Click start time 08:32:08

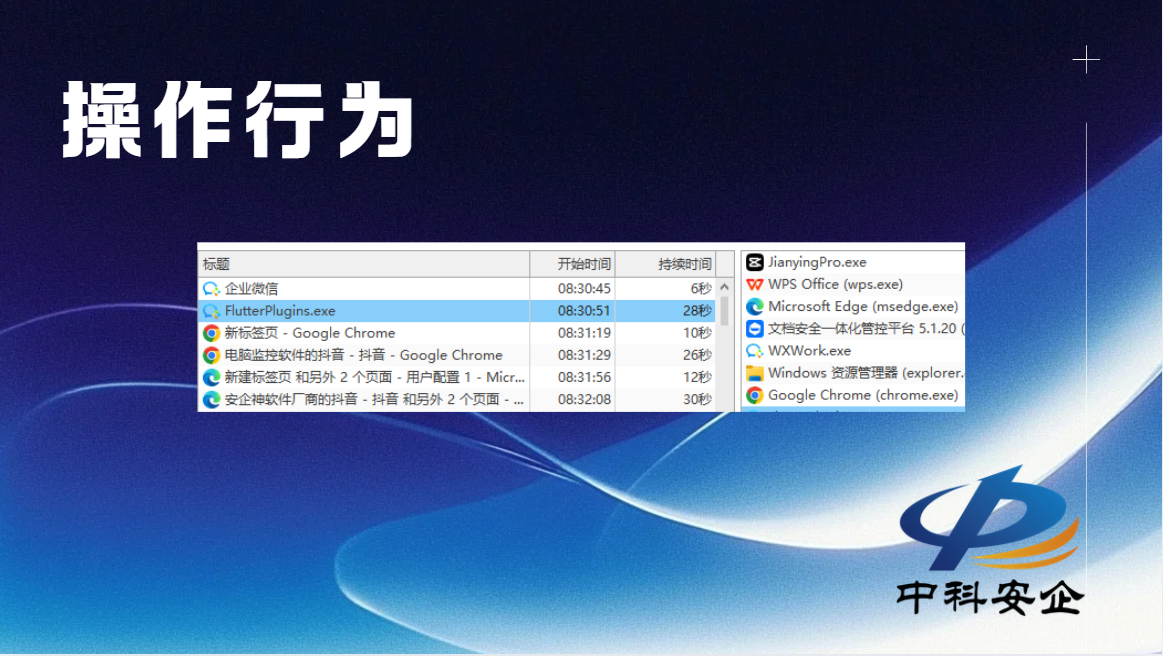[x=584, y=399]
